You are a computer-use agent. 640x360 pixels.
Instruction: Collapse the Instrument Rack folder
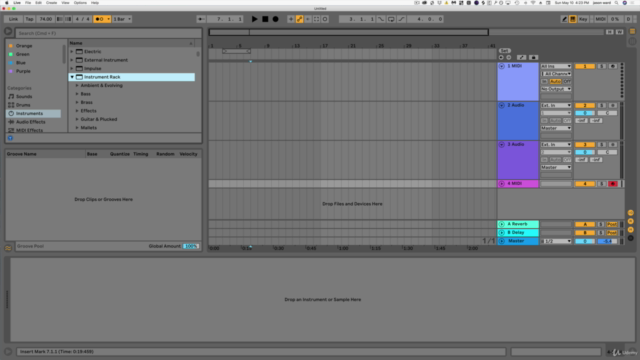point(72,77)
